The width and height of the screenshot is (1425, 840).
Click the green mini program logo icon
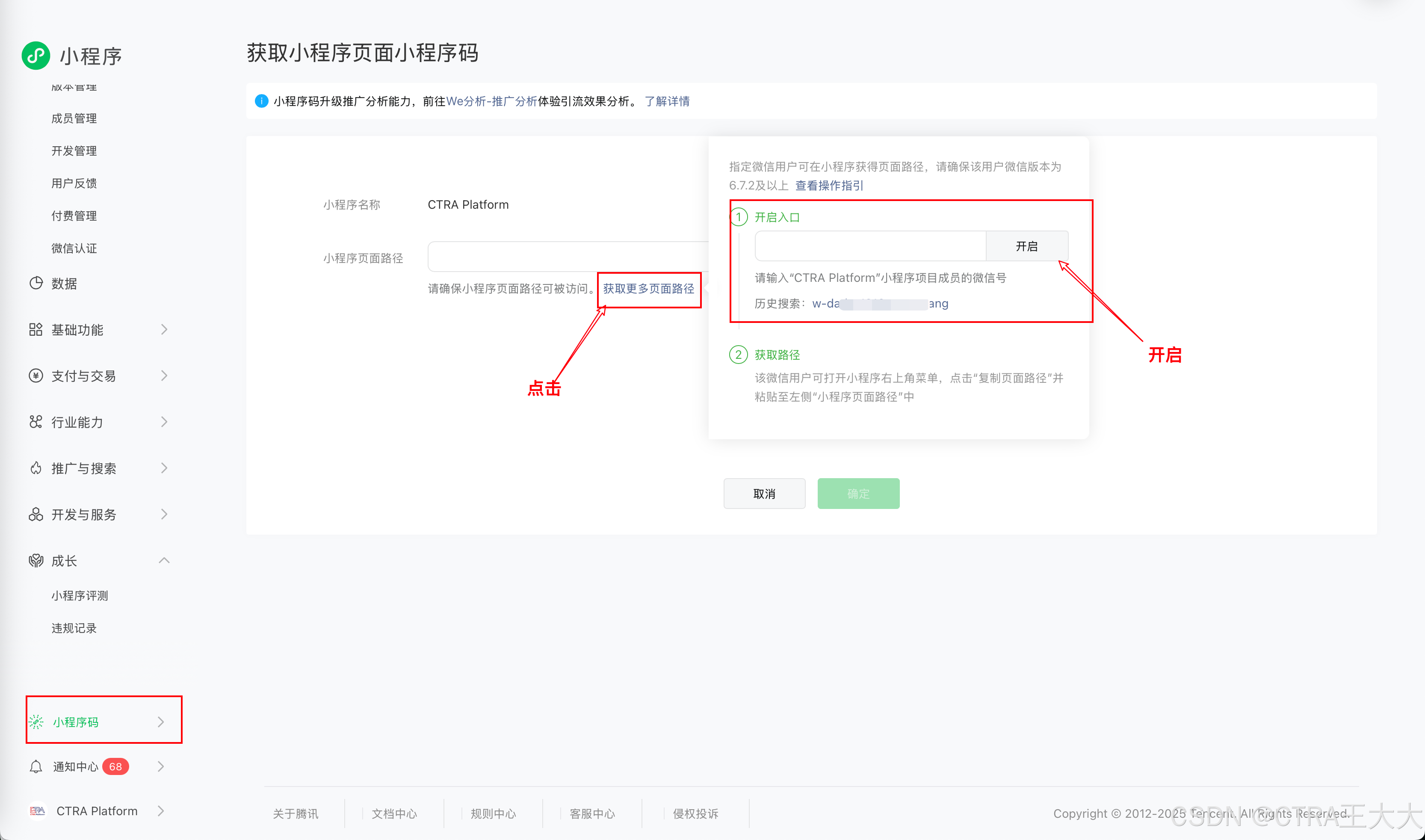click(x=35, y=56)
